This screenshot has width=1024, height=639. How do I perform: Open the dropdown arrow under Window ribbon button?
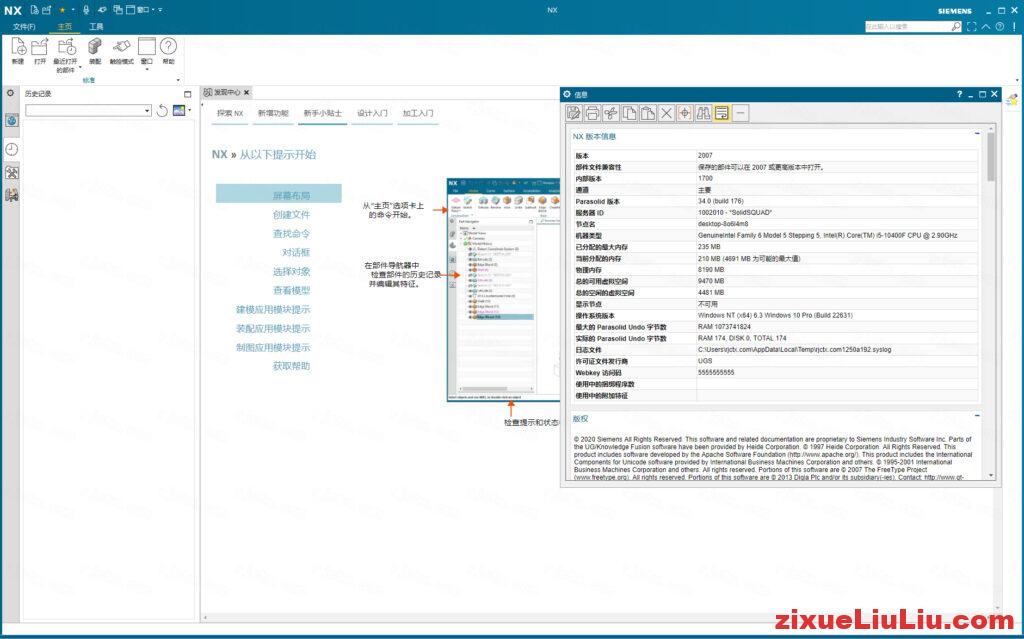[x=147, y=69]
